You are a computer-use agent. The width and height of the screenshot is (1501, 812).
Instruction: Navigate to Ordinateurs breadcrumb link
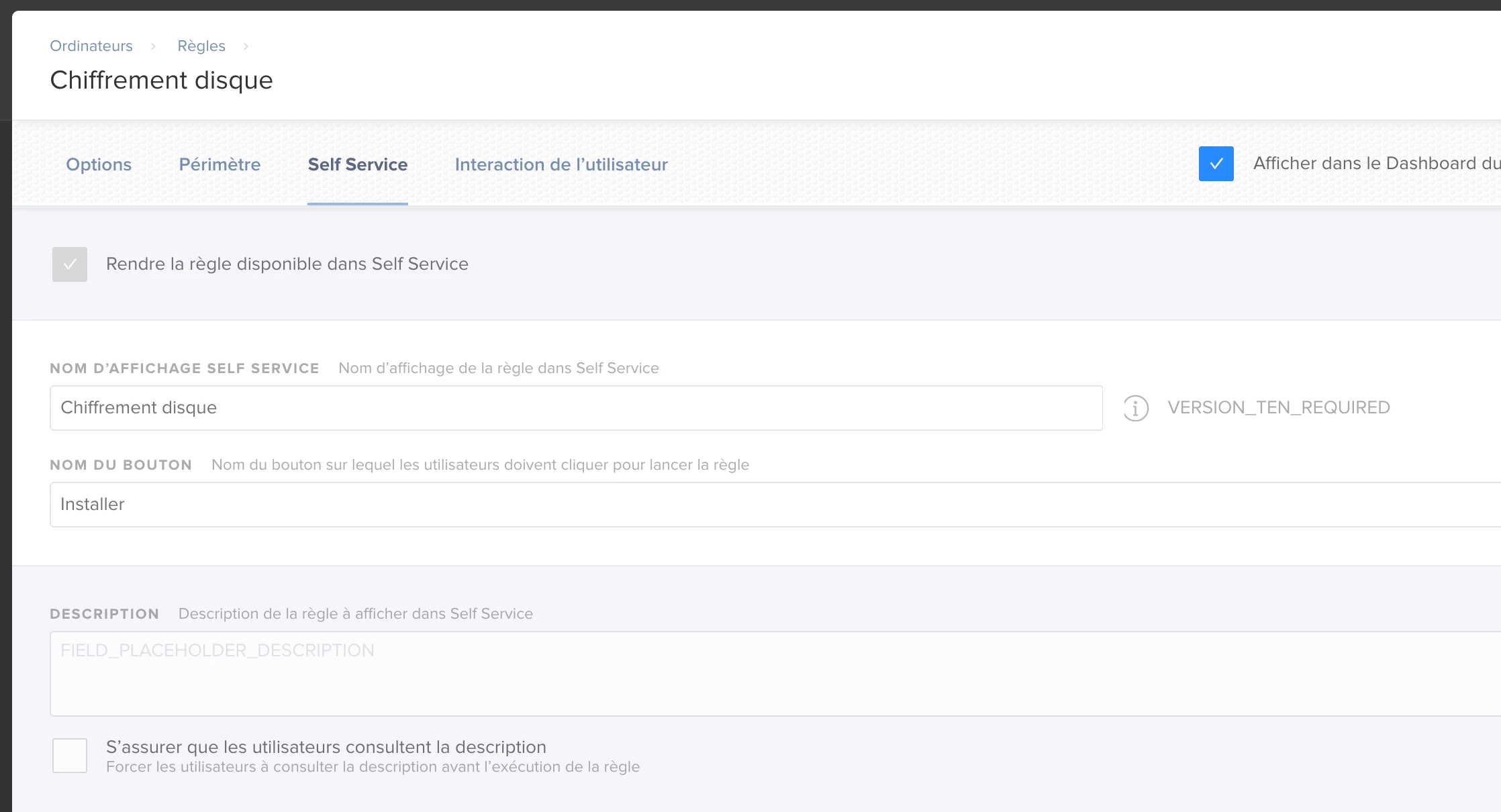coord(91,46)
